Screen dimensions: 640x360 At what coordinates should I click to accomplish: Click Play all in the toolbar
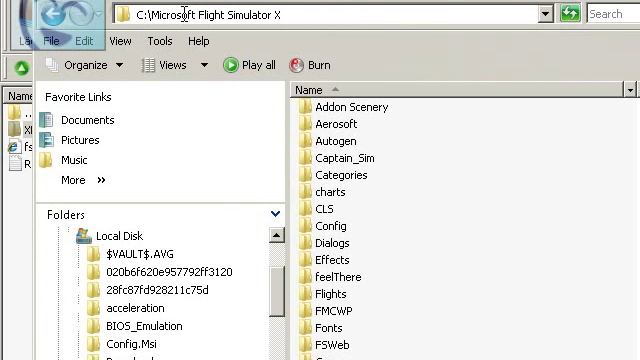click(x=249, y=65)
